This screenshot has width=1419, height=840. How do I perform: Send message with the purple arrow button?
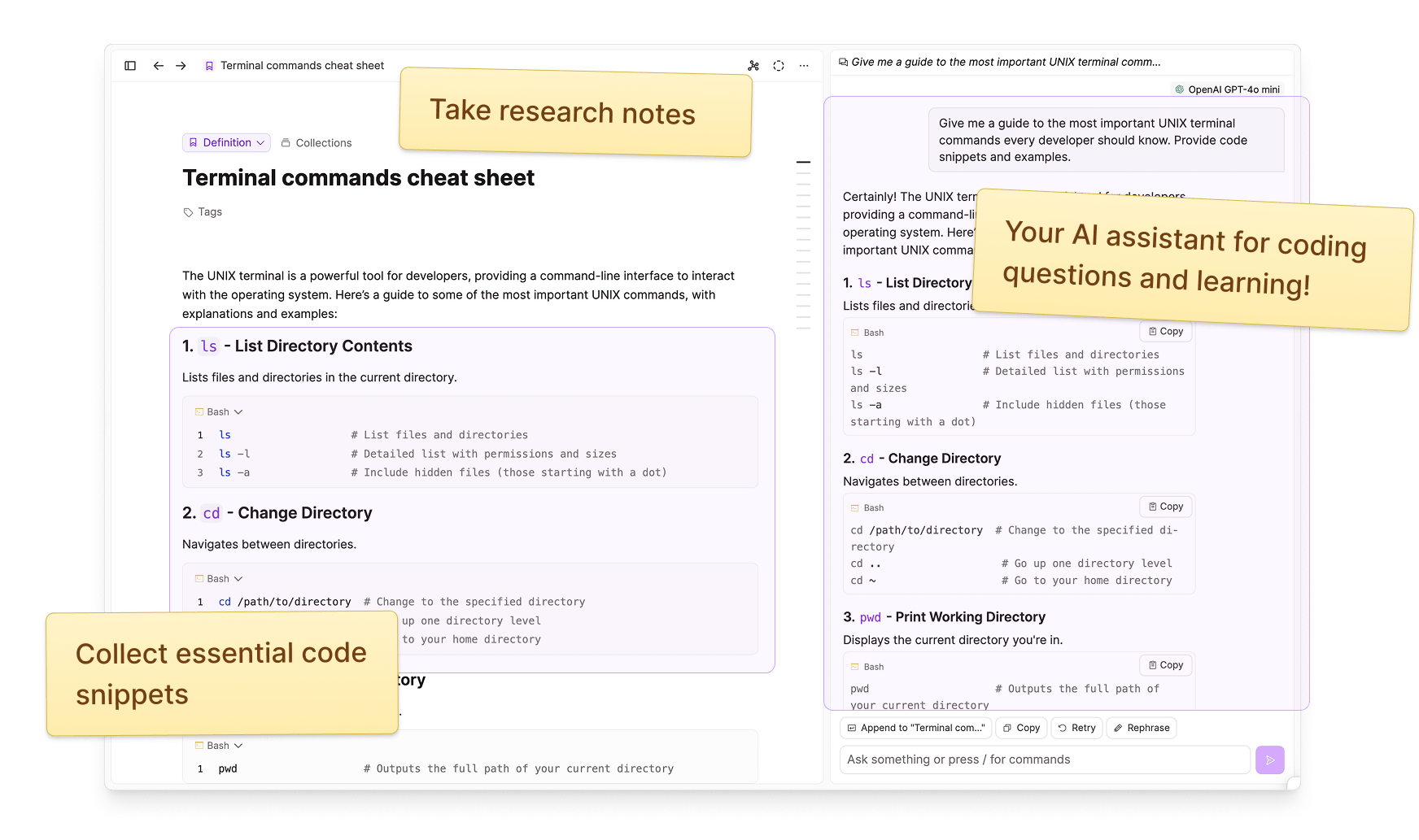1269,759
